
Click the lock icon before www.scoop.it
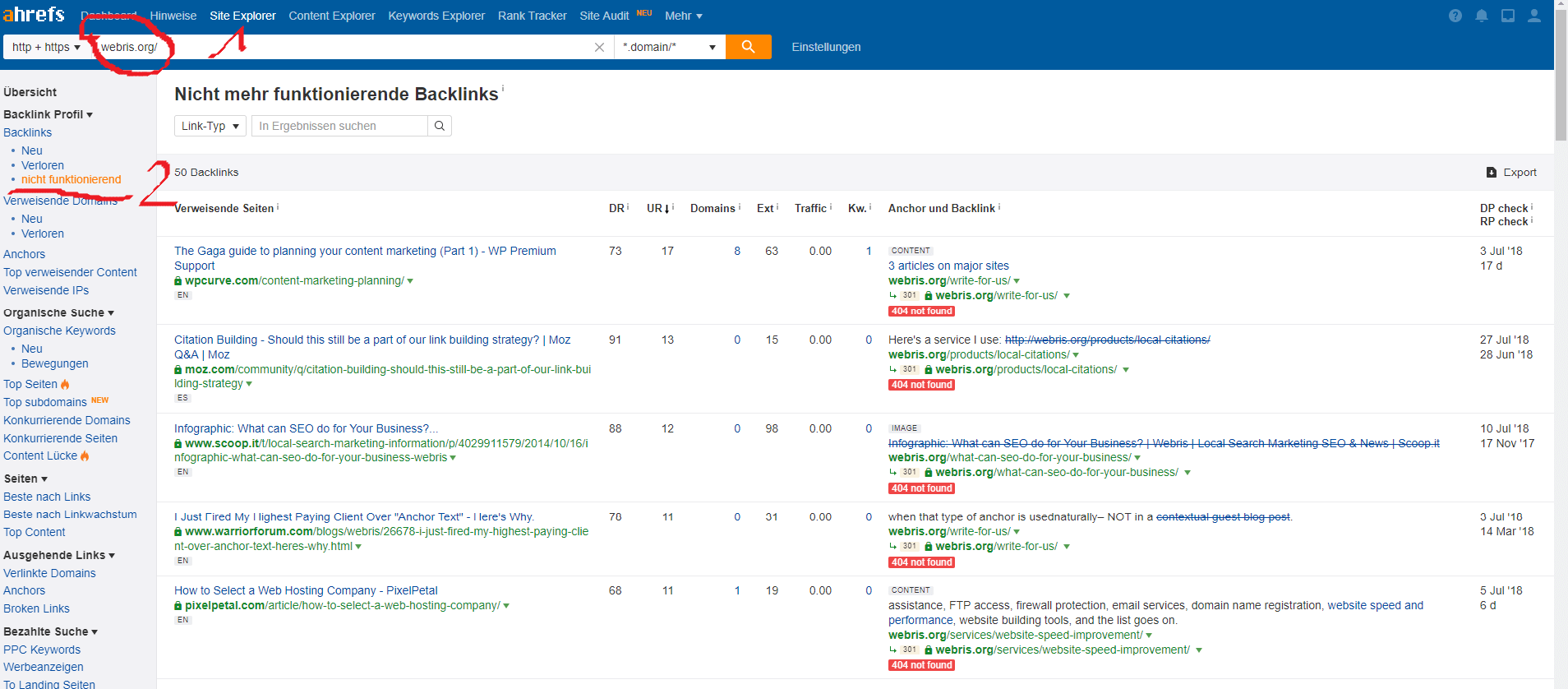pos(178,444)
